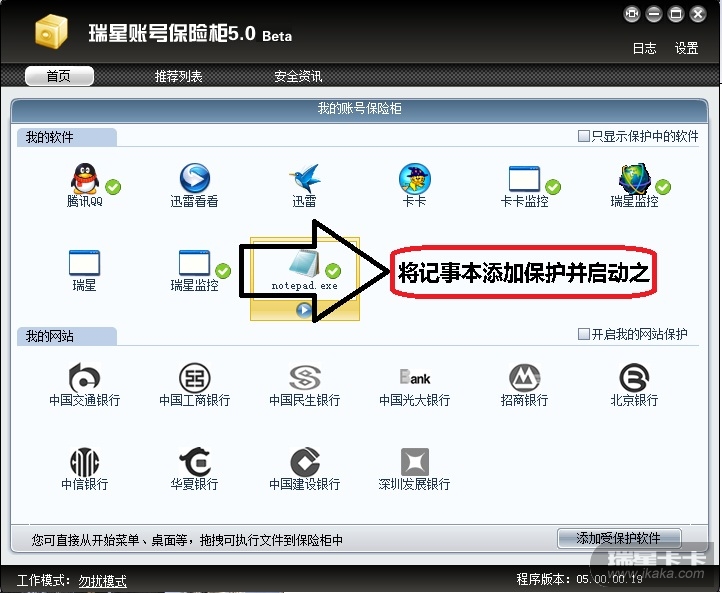Open 瑞星监控 globe icon in top row

(x=634, y=178)
